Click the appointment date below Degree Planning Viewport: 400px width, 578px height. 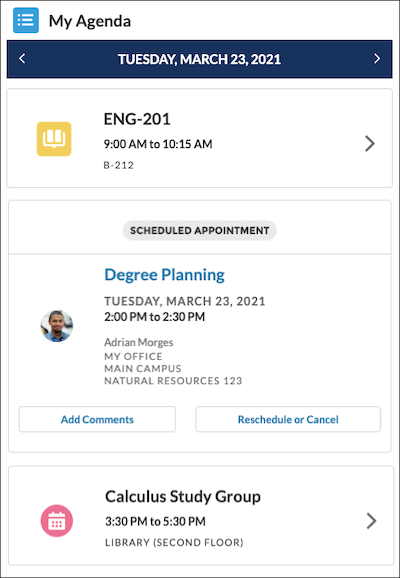[185, 301]
